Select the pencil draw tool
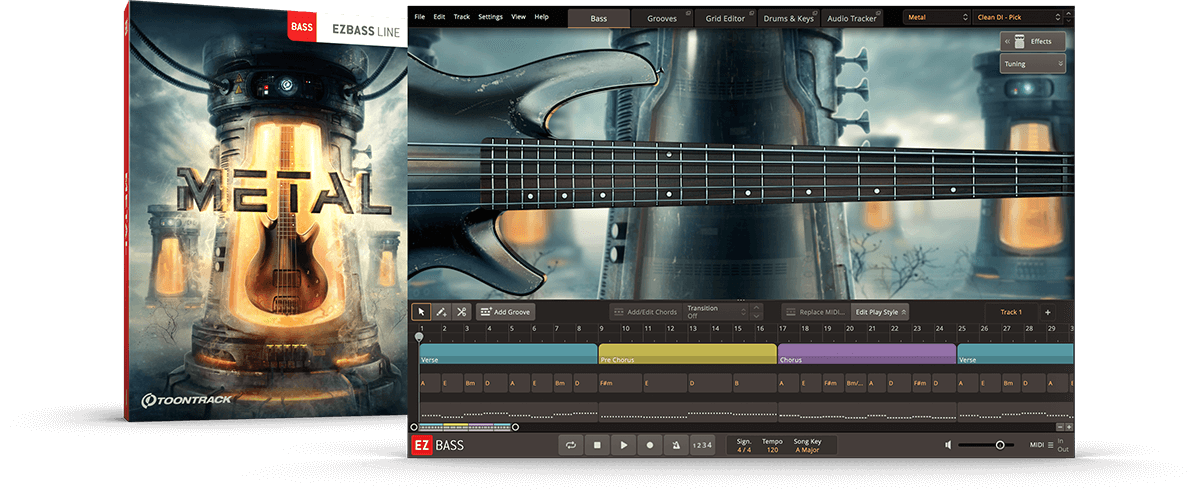This screenshot has height=495, width=1200. point(442,312)
